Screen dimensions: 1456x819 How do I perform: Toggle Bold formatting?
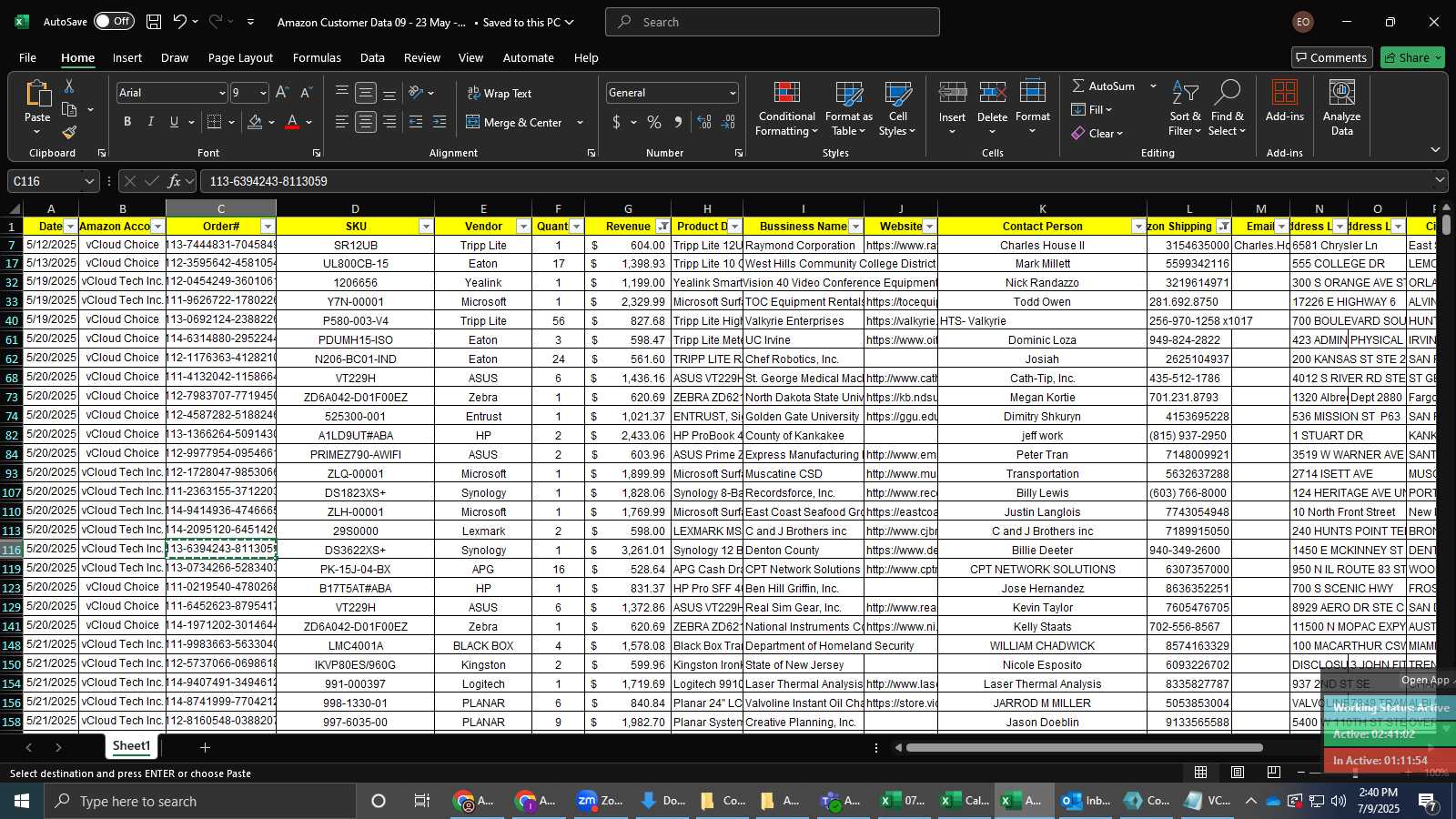point(127,122)
